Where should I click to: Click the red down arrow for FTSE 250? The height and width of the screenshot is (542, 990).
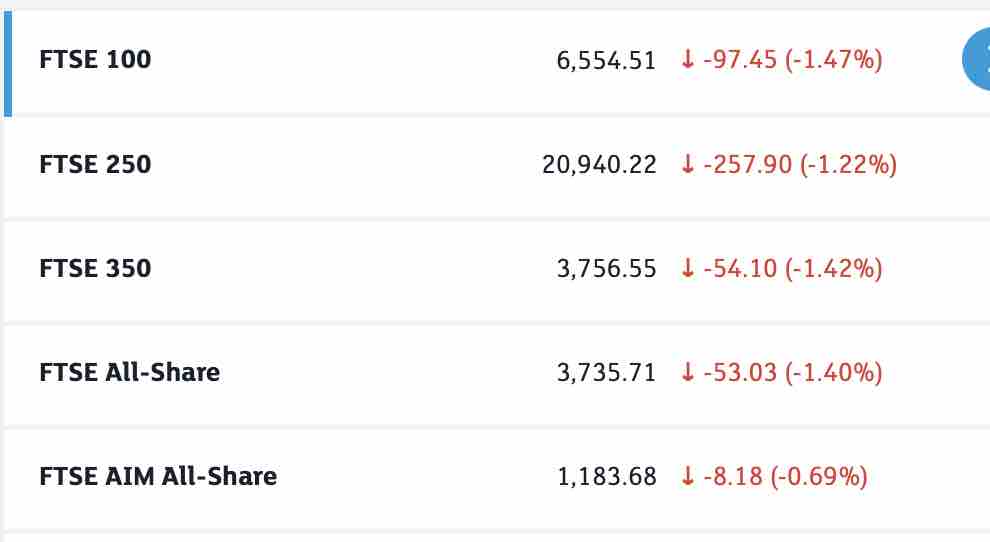pyautogui.click(x=687, y=165)
